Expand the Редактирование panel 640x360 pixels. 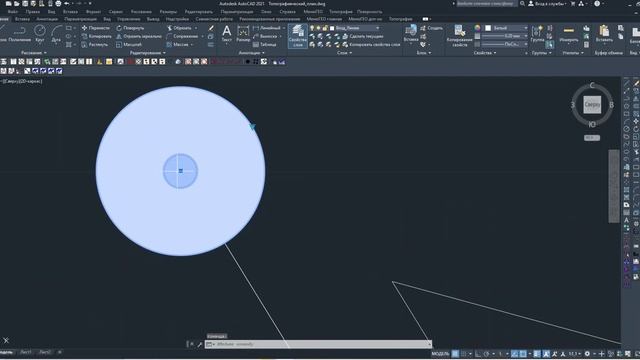[x=148, y=53]
